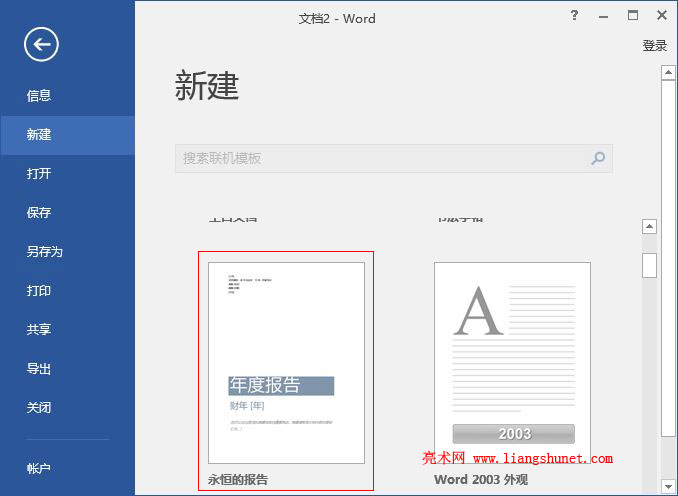This screenshot has width=678, height=496.
Task: Click the 登录 sign-in link
Action: tap(655, 46)
